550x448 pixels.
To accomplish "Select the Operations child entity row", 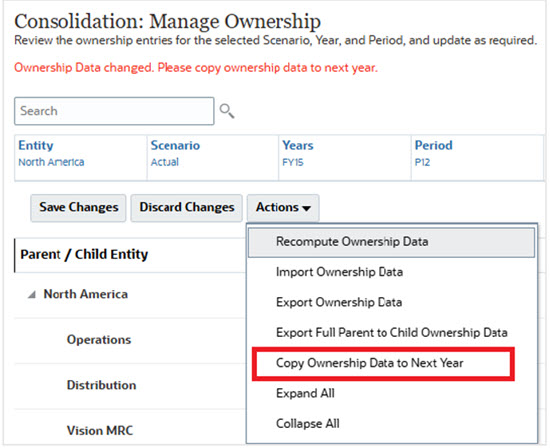I will [130, 340].
